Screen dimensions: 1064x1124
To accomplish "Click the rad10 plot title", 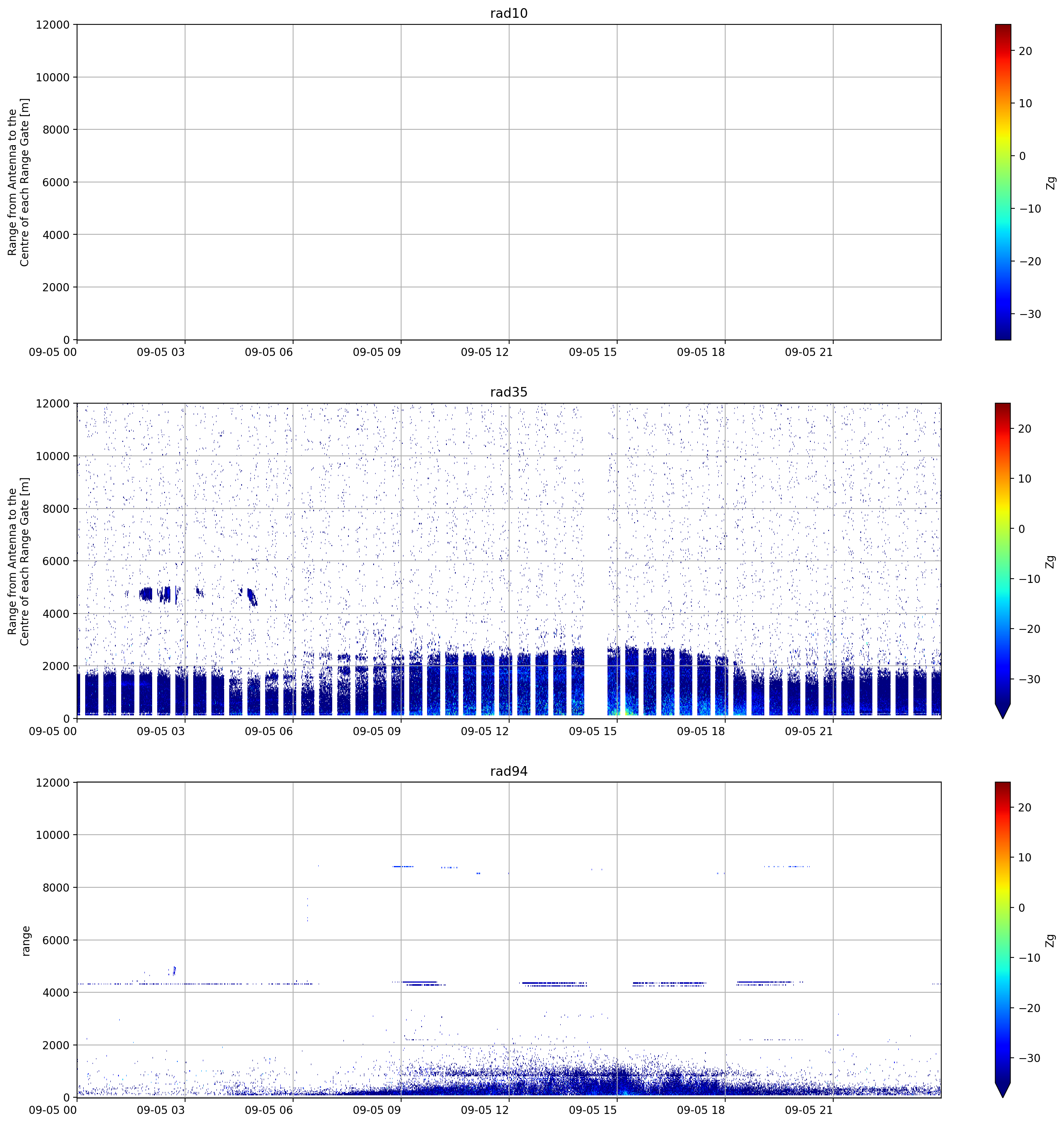I will pyautogui.click(x=509, y=13).
